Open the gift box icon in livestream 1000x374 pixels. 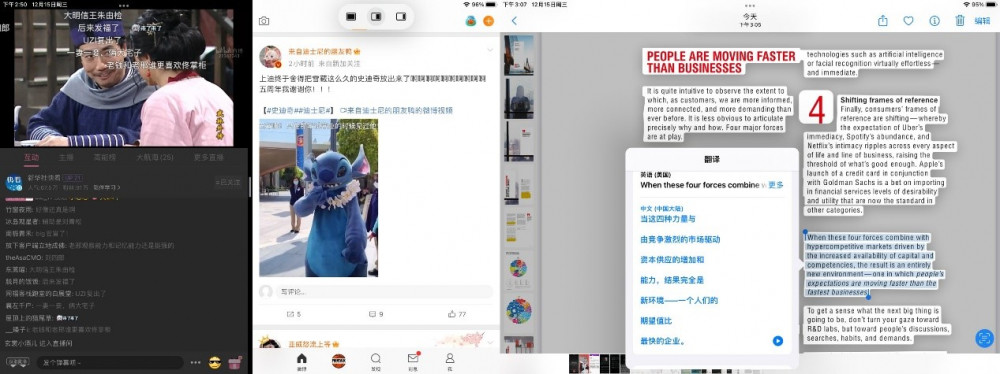click(x=236, y=363)
